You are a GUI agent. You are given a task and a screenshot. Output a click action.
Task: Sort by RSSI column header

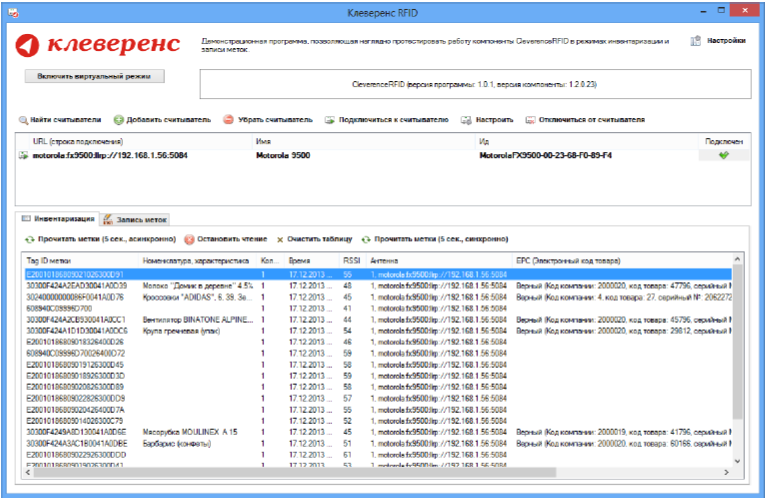tap(353, 261)
